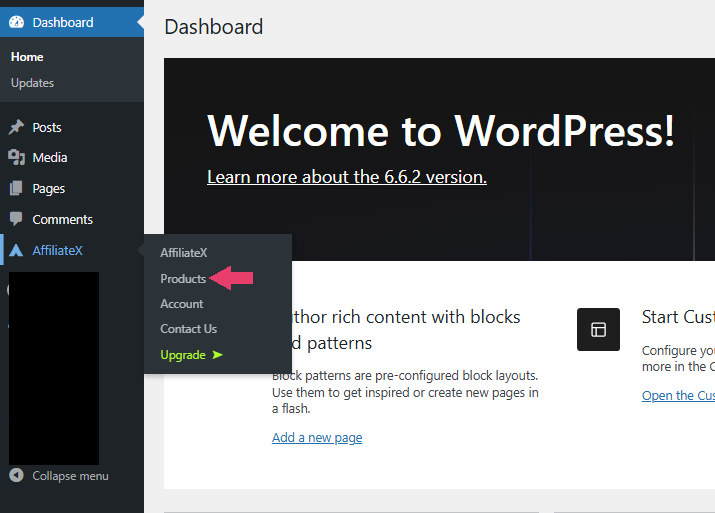Choose Products in AffiliateX submenu
The height and width of the screenshot is (513, 715).
click(x=183, y=279)
